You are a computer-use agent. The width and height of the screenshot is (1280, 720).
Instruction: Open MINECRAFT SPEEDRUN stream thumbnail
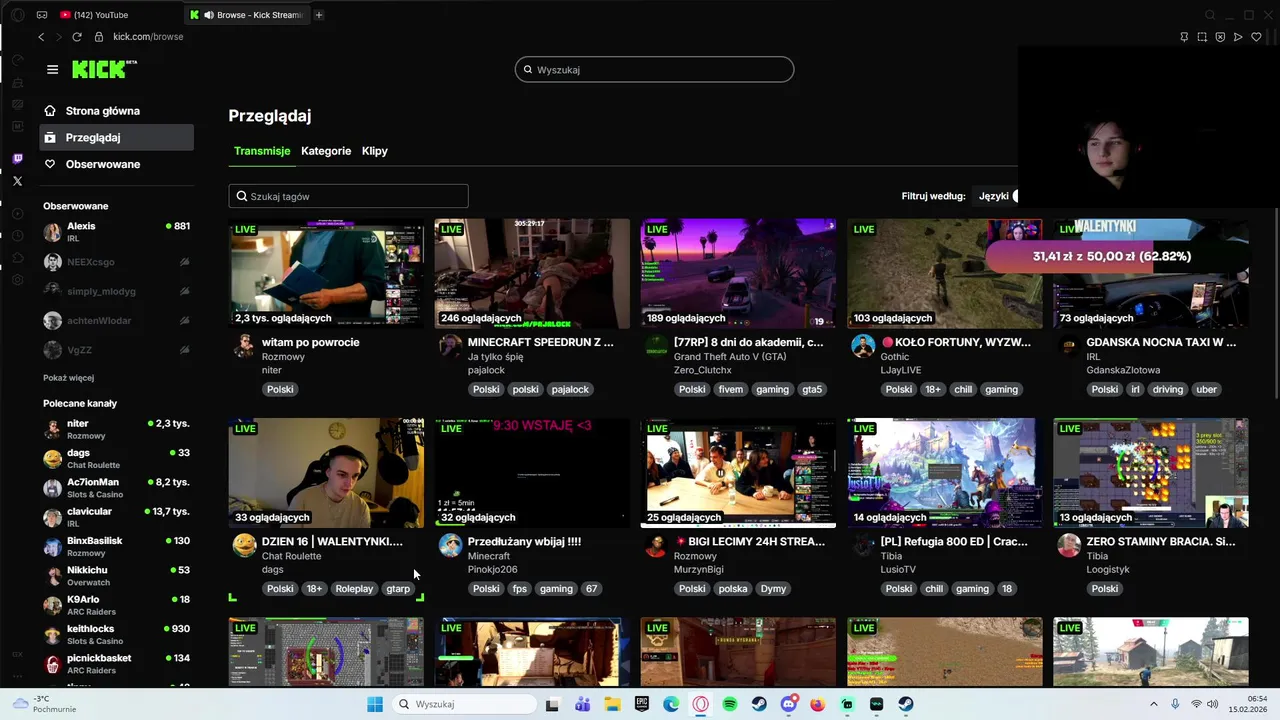point(532,273)
